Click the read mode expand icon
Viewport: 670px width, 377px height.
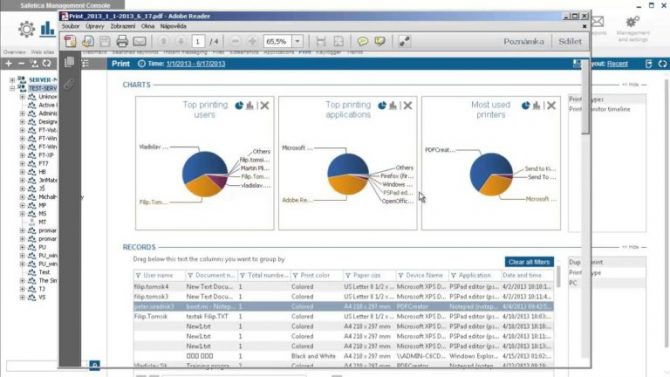point(404,41)
